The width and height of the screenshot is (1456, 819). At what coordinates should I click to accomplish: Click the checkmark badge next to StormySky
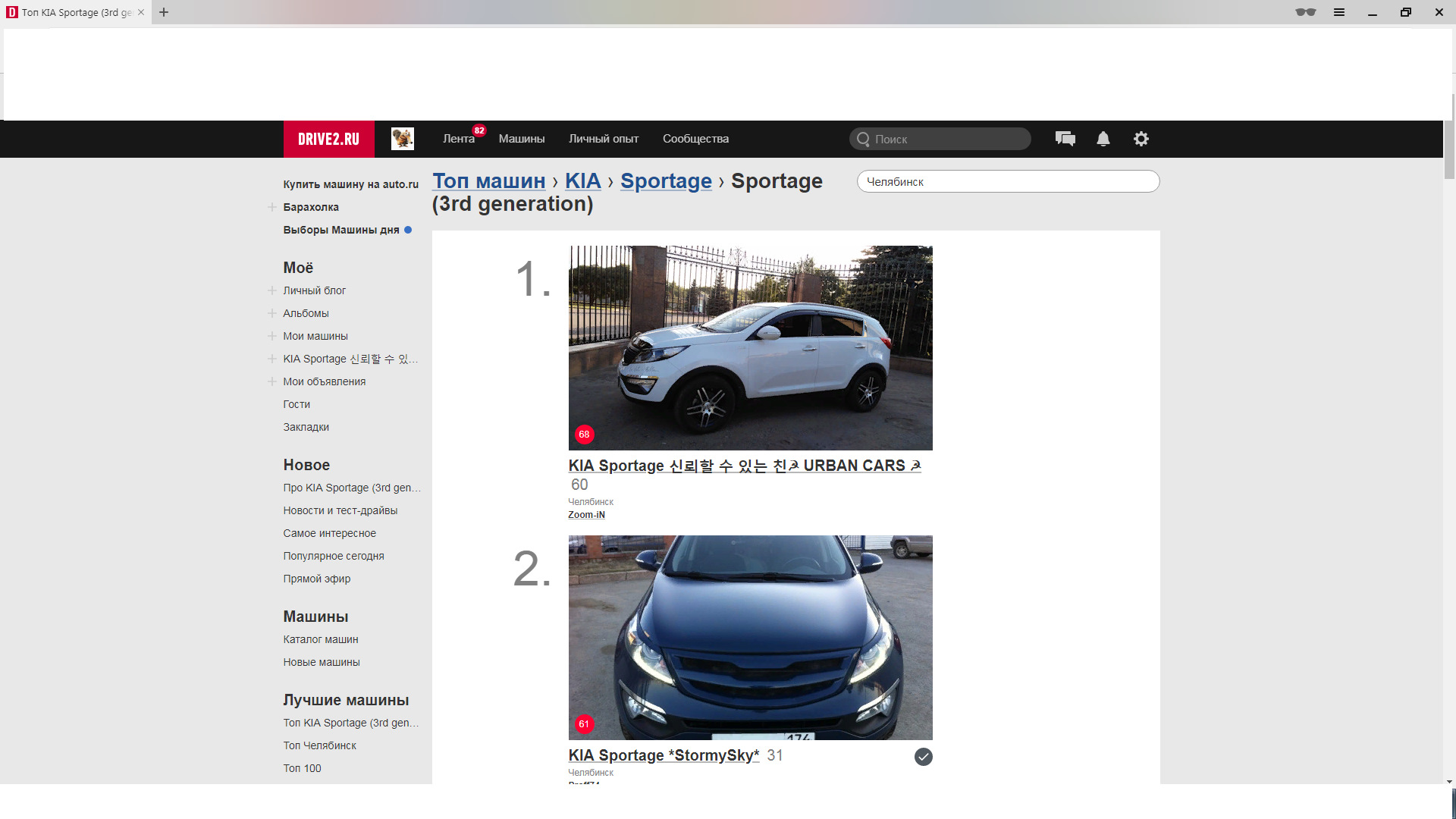click(923, 757)
